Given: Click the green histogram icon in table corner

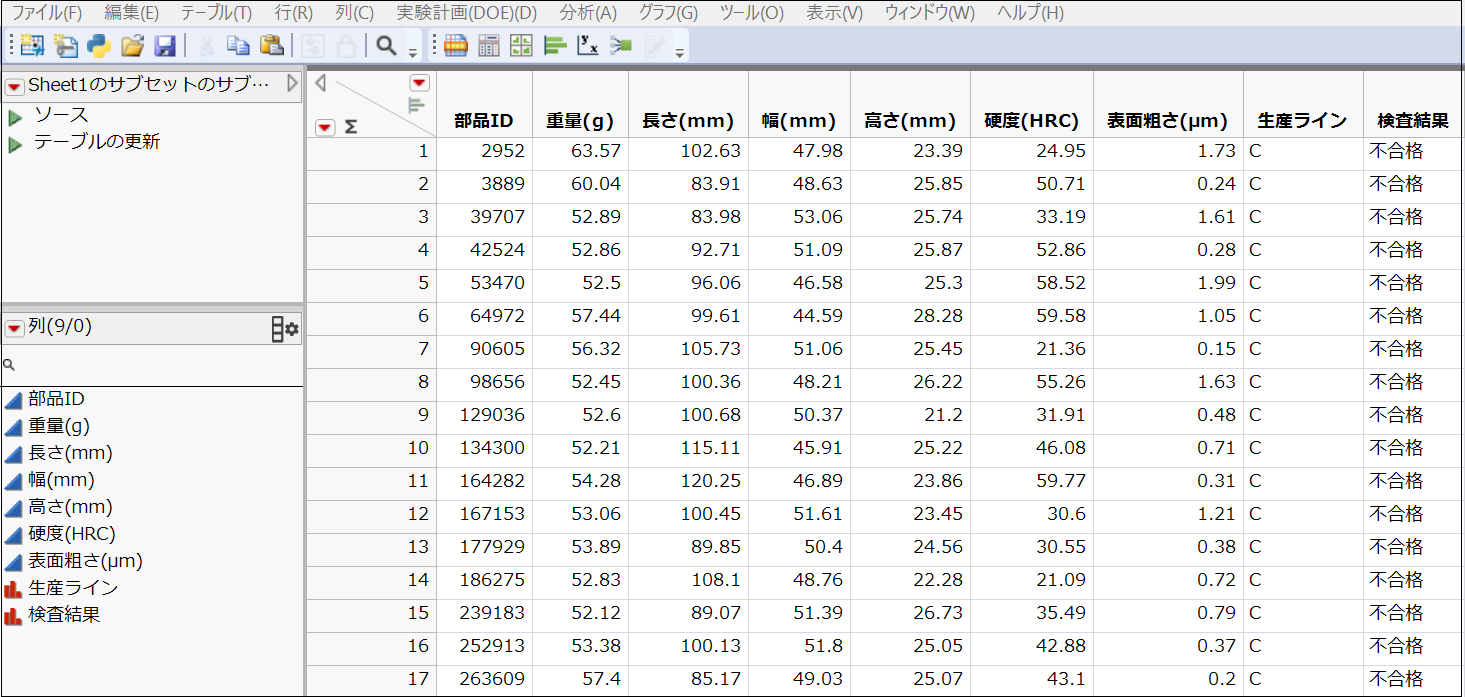Looking at the screenshot, I should (417, 104).
